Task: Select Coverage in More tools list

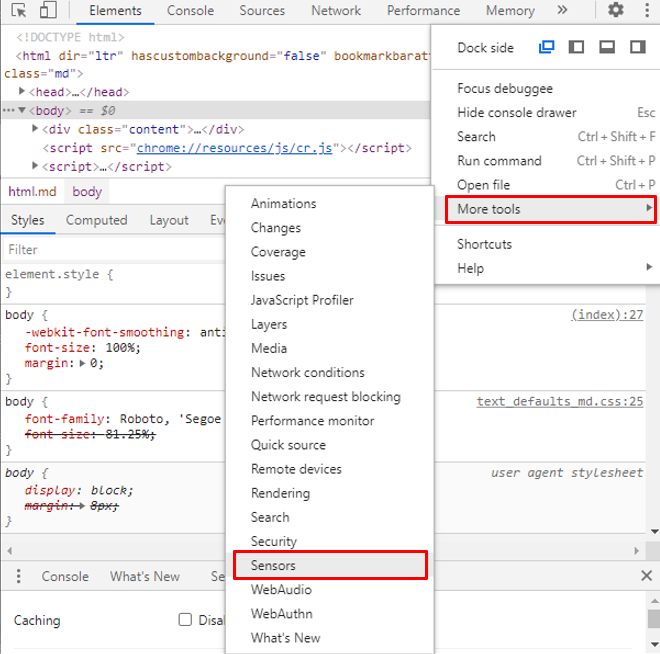Action: [x=330, y=252]
